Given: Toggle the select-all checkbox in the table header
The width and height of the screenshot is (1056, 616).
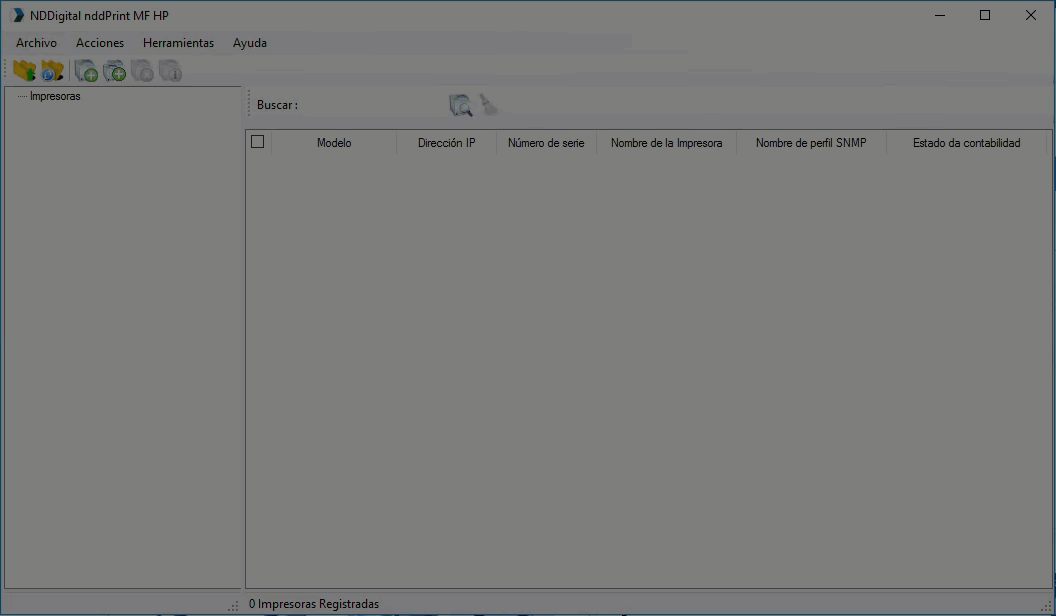Looking at the screenshot, I should tap(257, 141).
